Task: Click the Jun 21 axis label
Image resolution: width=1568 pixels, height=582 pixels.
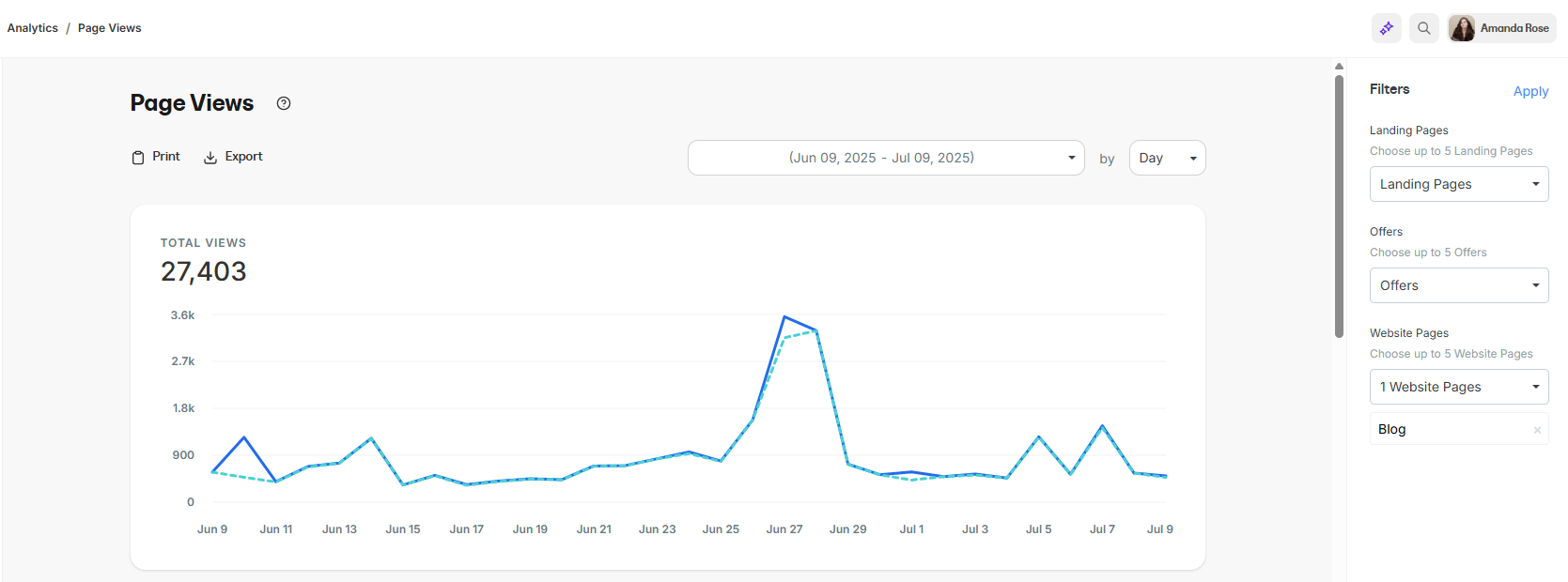Action: point(594,529)
